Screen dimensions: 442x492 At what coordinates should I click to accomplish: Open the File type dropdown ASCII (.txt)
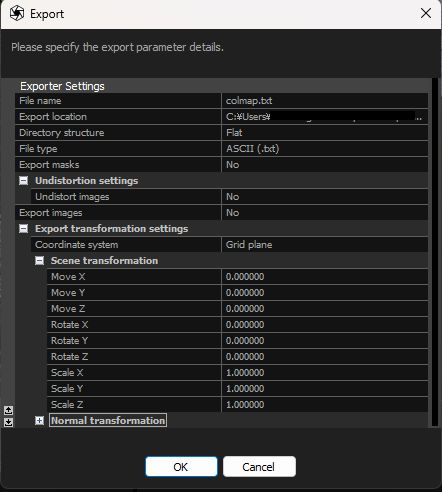point(325,149)
